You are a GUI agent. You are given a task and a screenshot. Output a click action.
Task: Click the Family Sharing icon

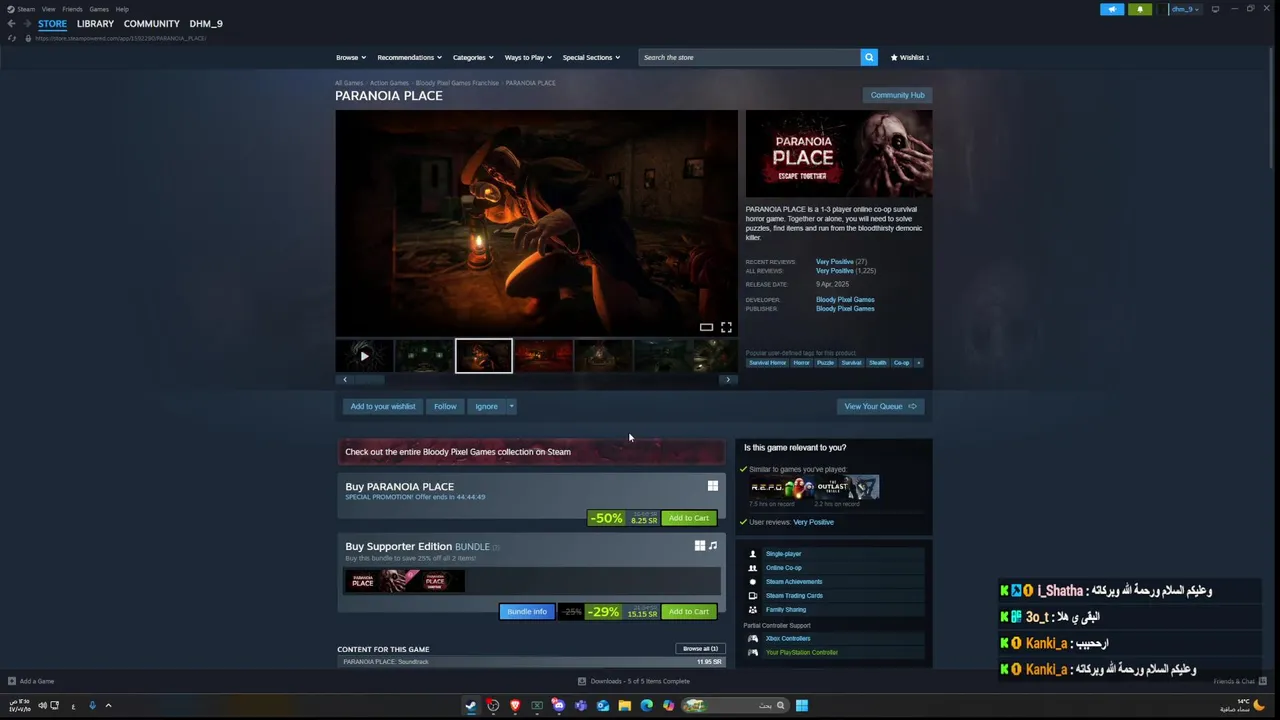[x=753, y=610]
